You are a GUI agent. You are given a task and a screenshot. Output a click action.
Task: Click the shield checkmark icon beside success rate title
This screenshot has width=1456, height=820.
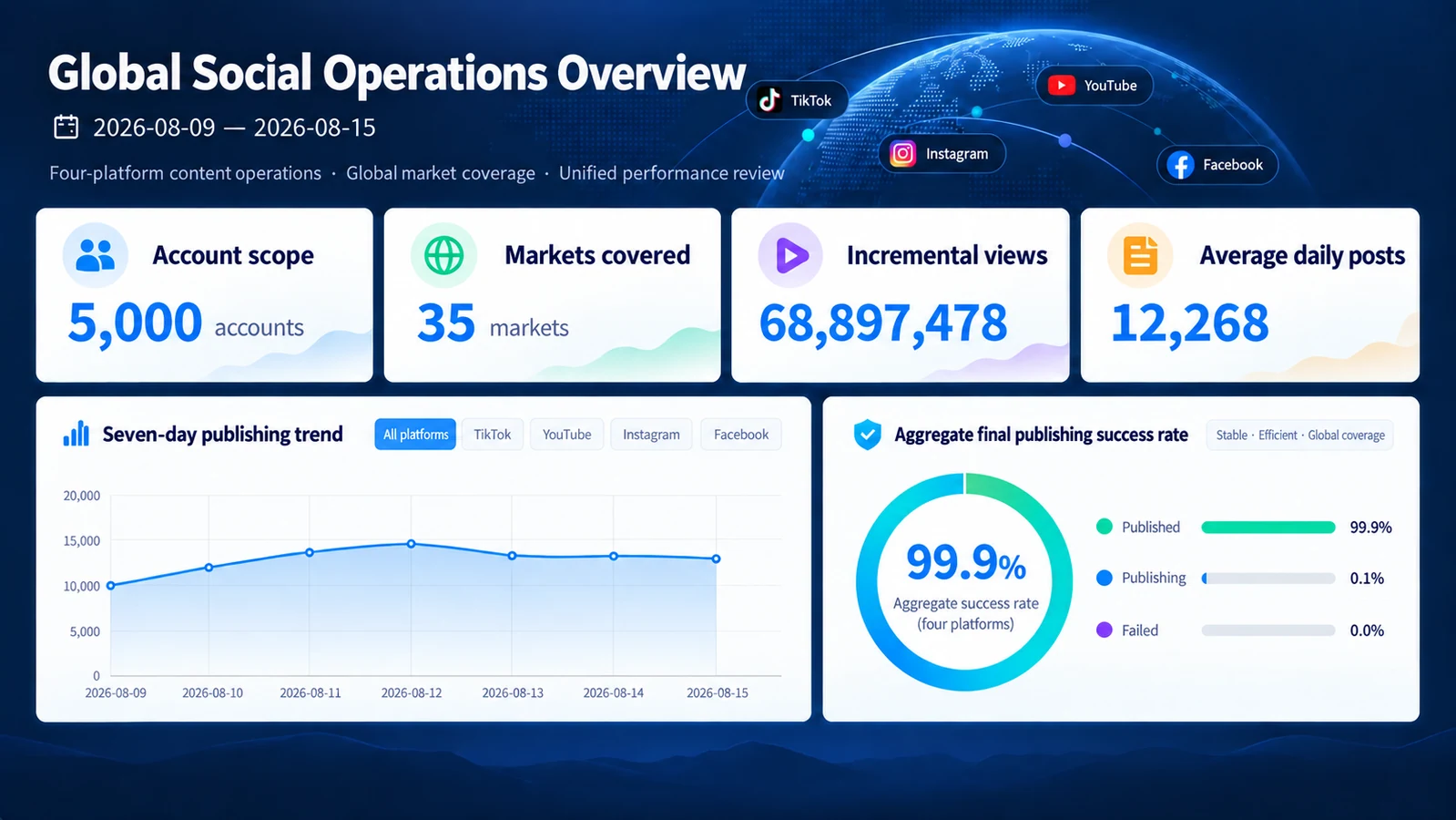868,435
